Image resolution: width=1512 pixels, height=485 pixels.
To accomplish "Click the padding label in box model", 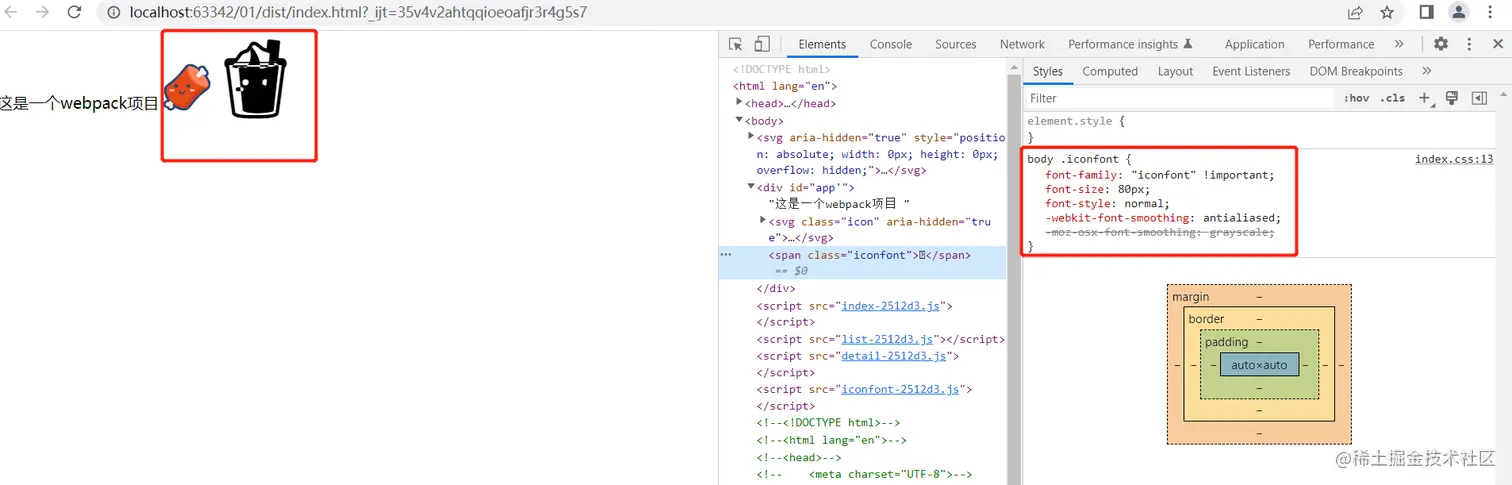I will point(1226,342).
